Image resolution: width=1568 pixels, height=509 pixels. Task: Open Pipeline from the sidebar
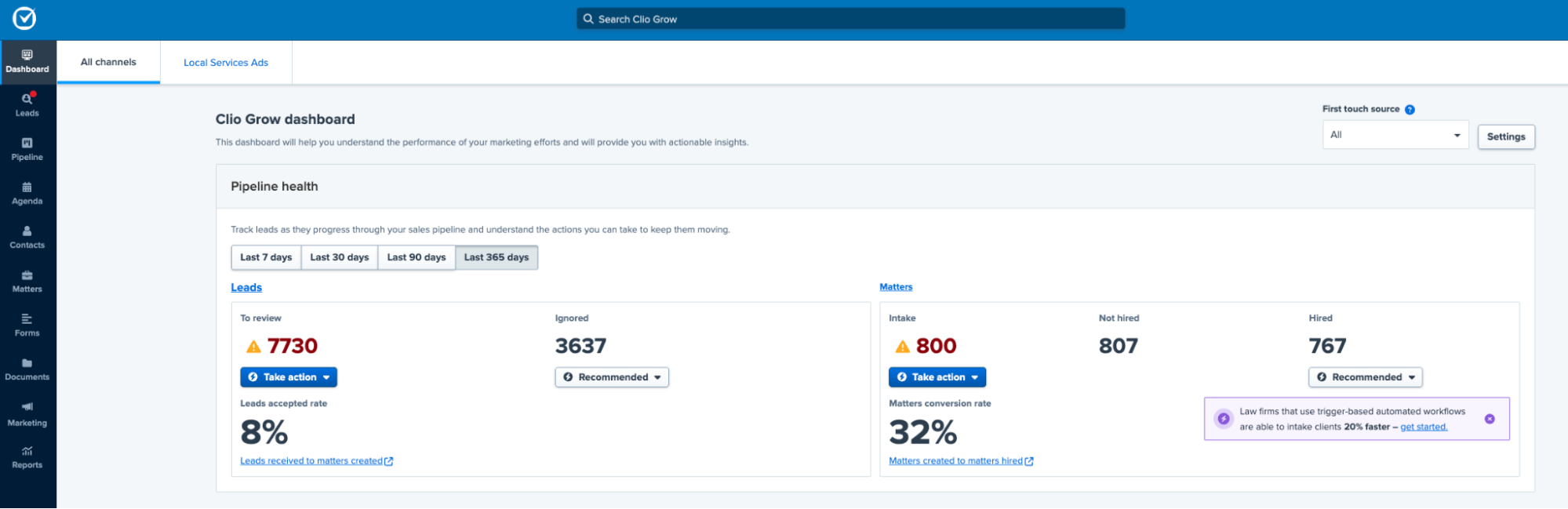click(27, 149)
